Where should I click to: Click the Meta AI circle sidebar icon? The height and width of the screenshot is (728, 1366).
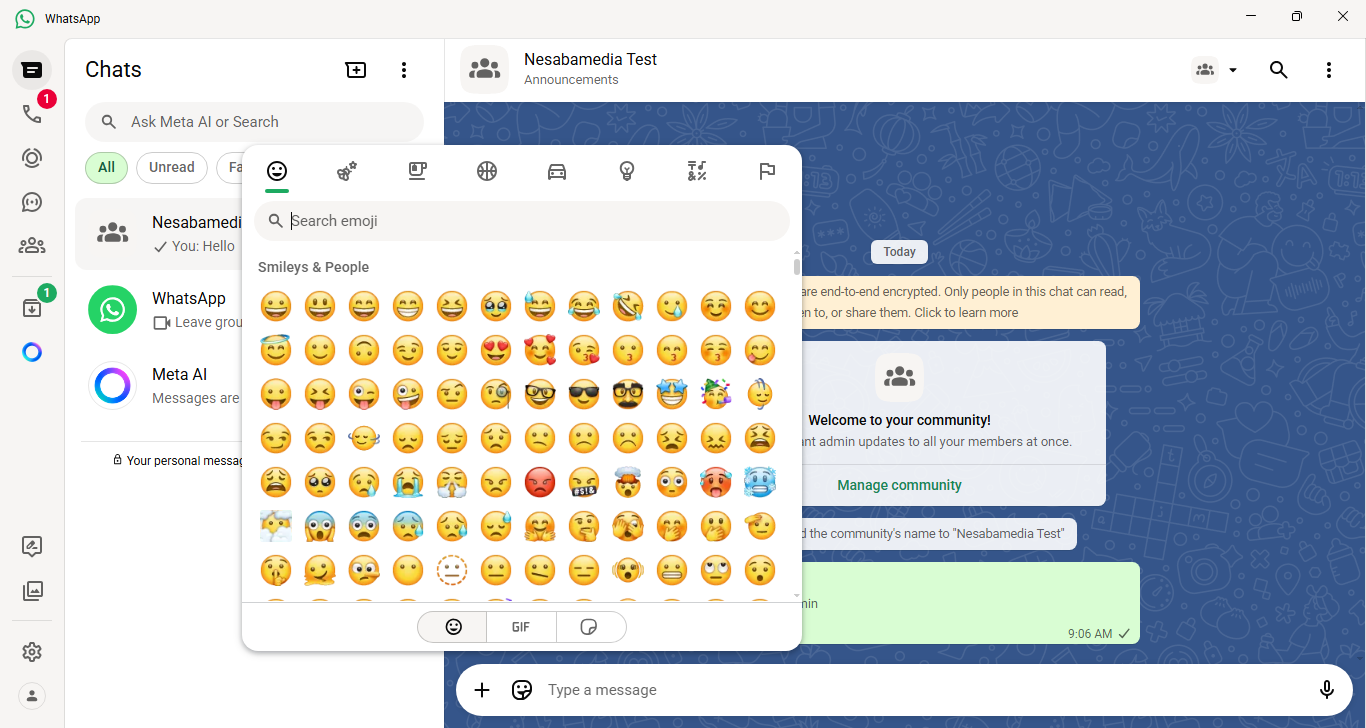pyautogui.click(x=32, y=352)
